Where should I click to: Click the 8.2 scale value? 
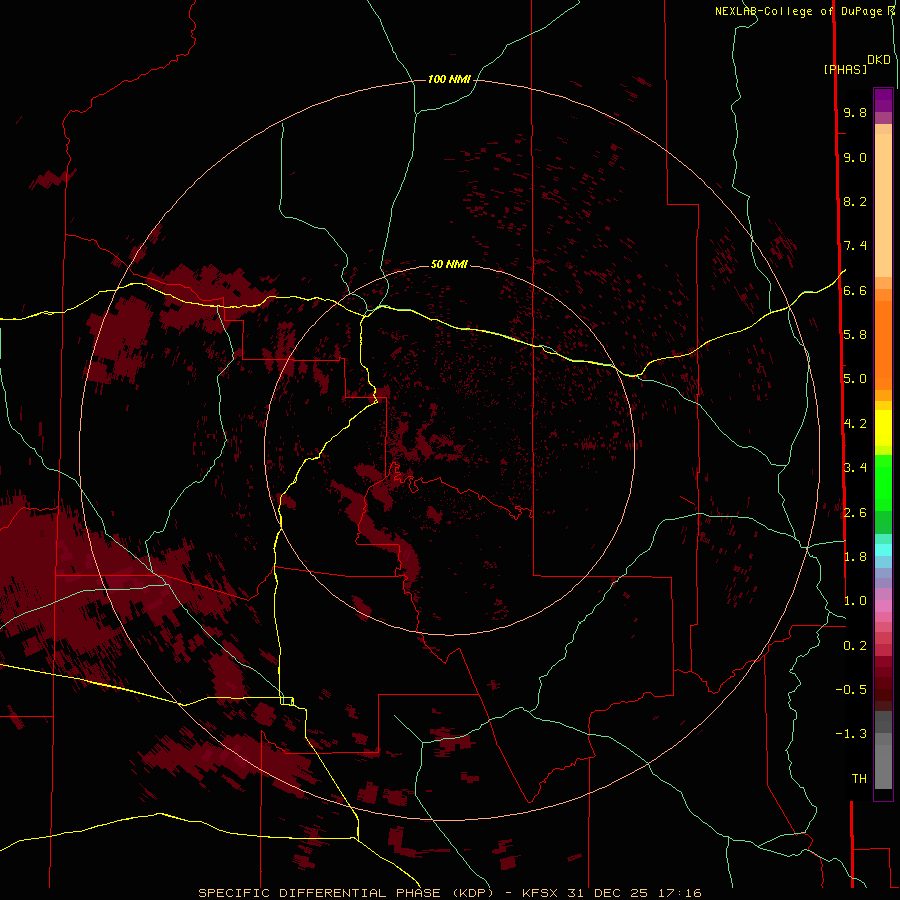tap(855, 201)
